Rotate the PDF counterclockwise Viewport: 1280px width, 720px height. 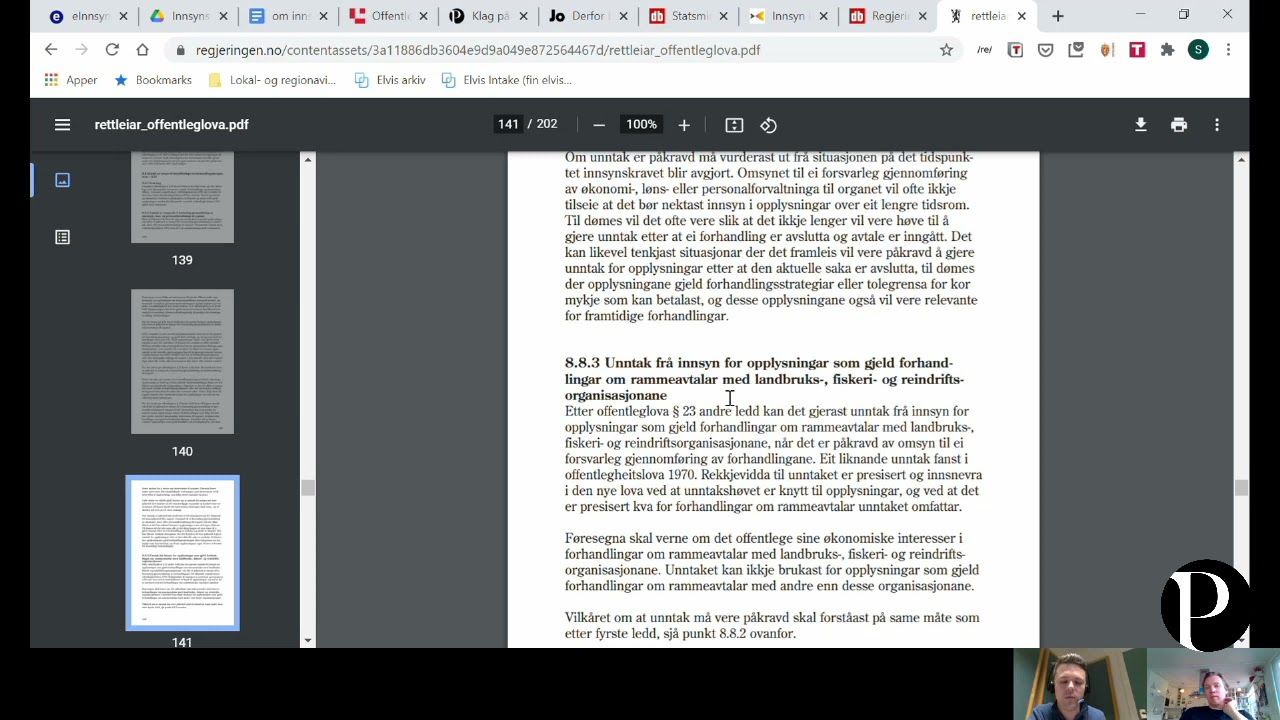point(768,125)
